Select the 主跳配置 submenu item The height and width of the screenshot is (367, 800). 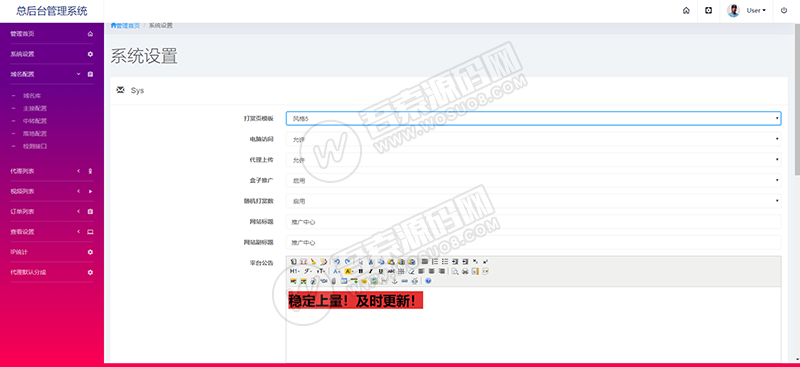35,108
